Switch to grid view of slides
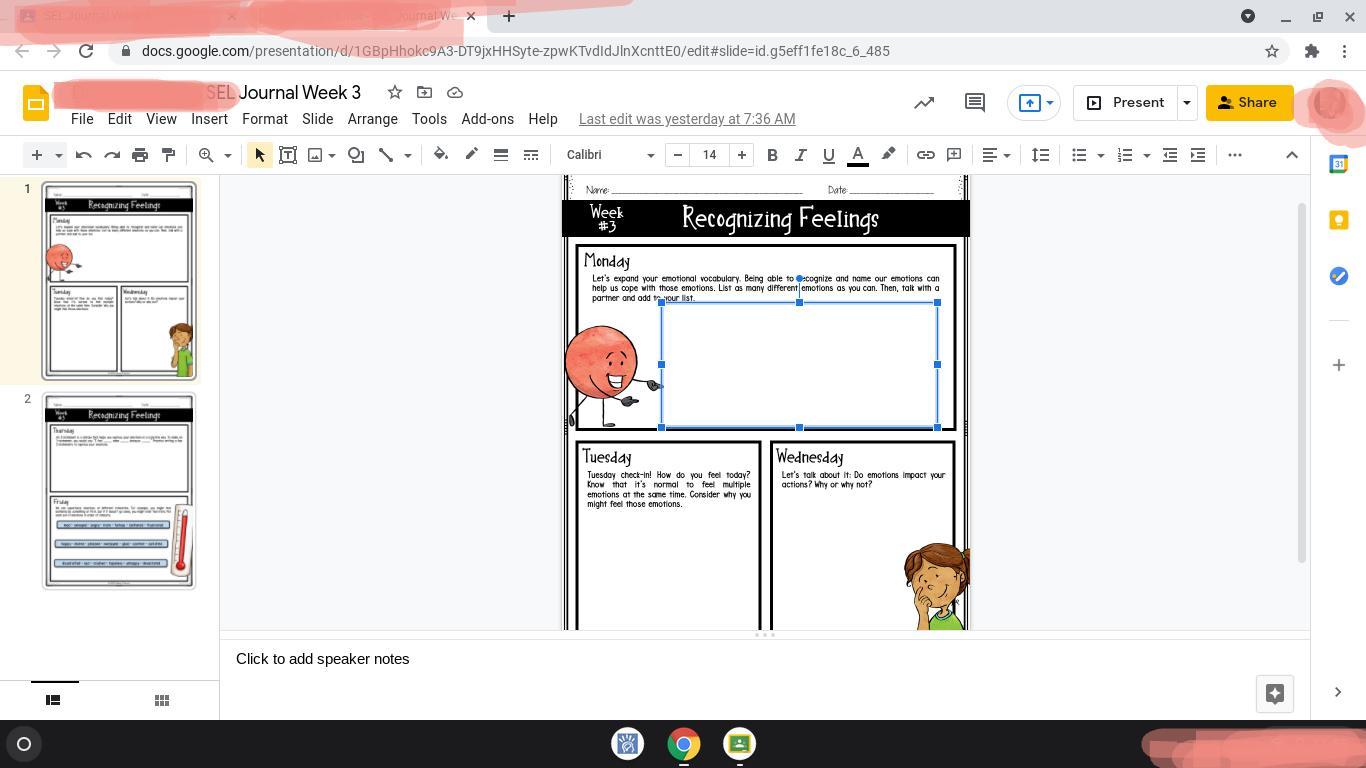Image resolution: width=1366 pixels, height=768 pixels. point(161,700)
